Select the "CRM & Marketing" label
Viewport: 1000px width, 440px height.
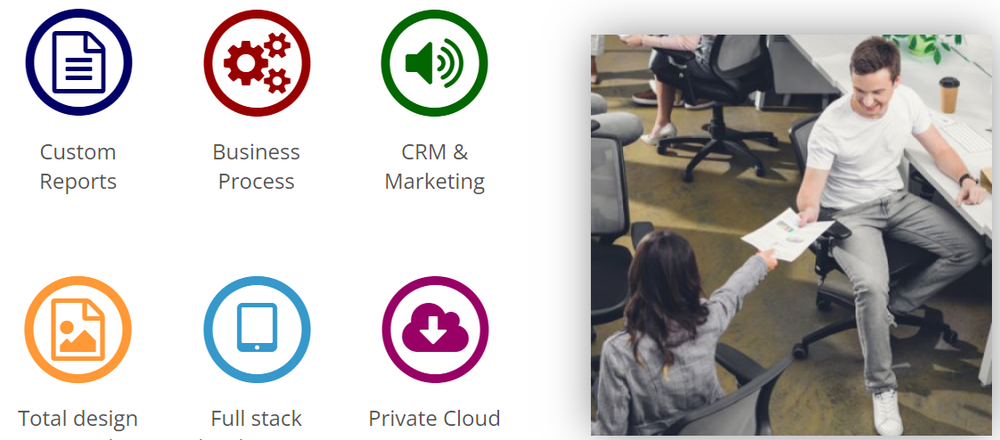(x=434, y=166)
